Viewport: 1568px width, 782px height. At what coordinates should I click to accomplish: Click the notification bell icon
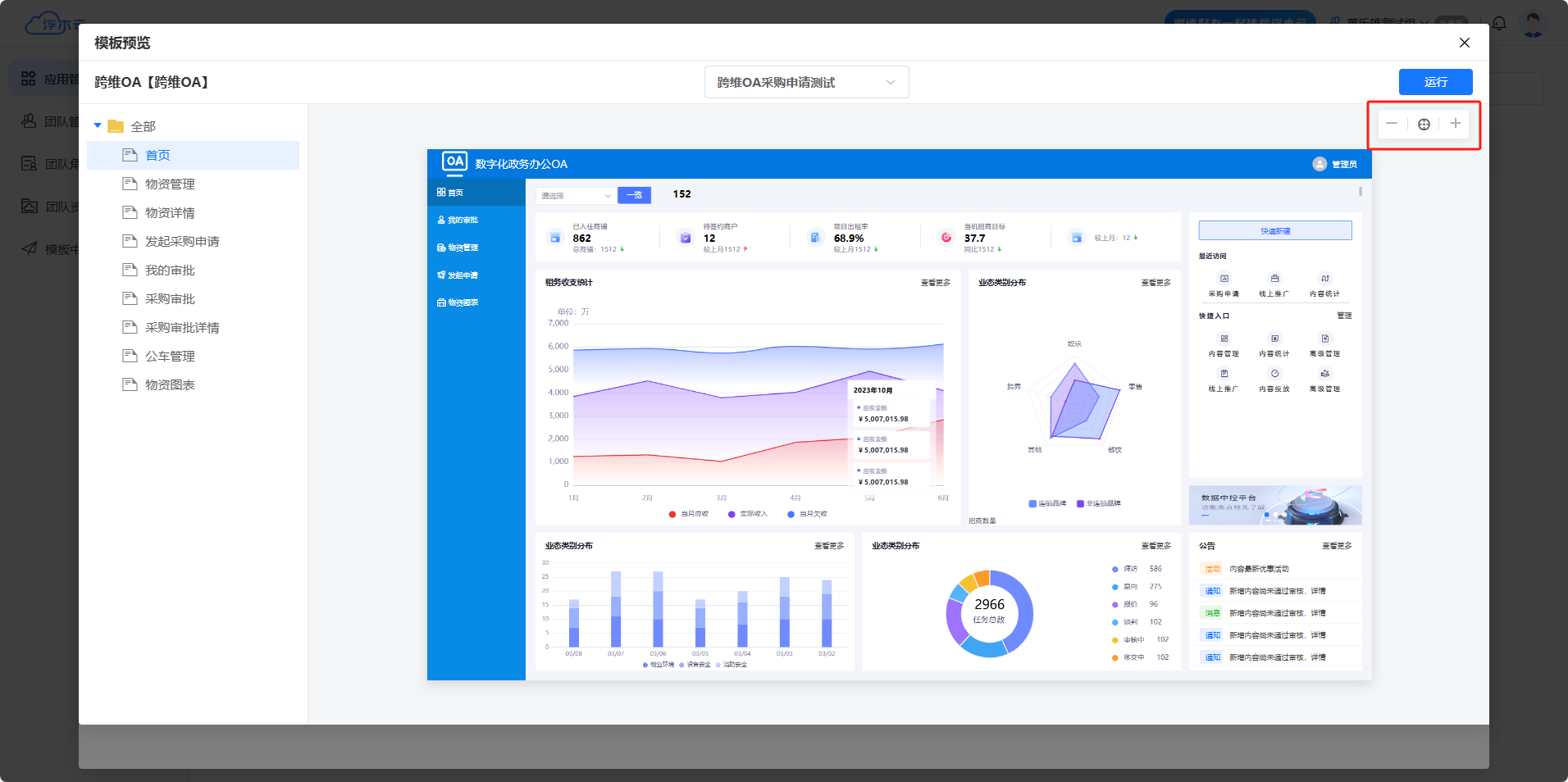coord(1499,23)
